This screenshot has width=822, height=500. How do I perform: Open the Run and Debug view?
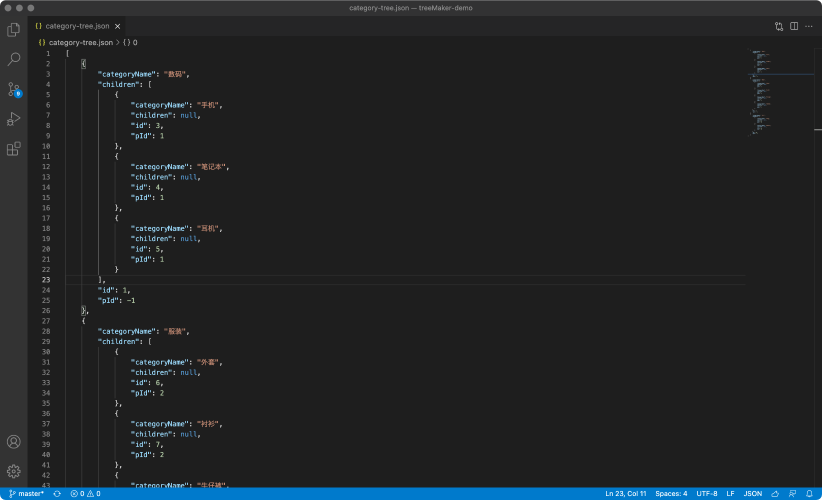click(x=14, y=119)
